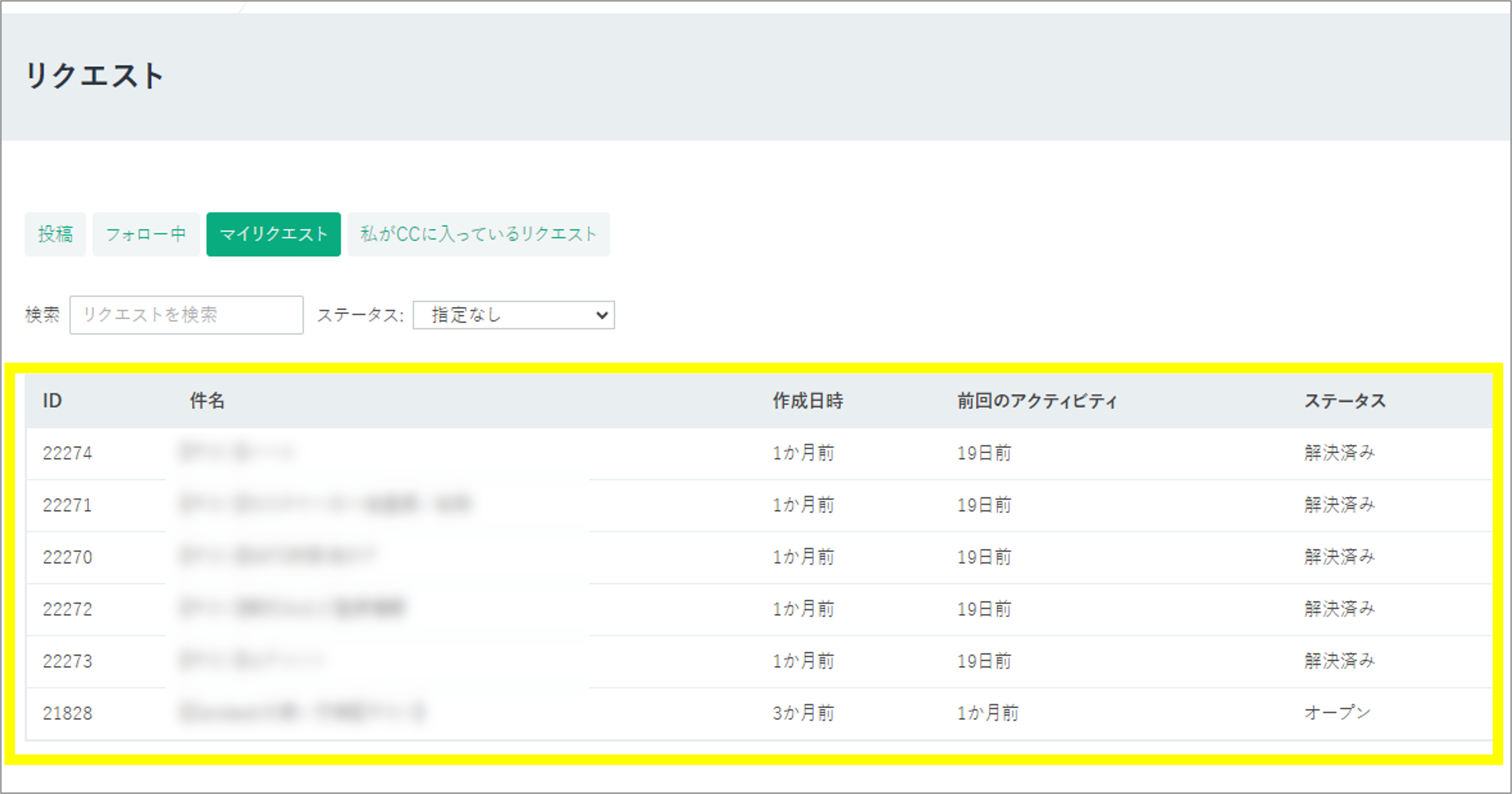Click the 件名 column header

(x=206, y=401)
